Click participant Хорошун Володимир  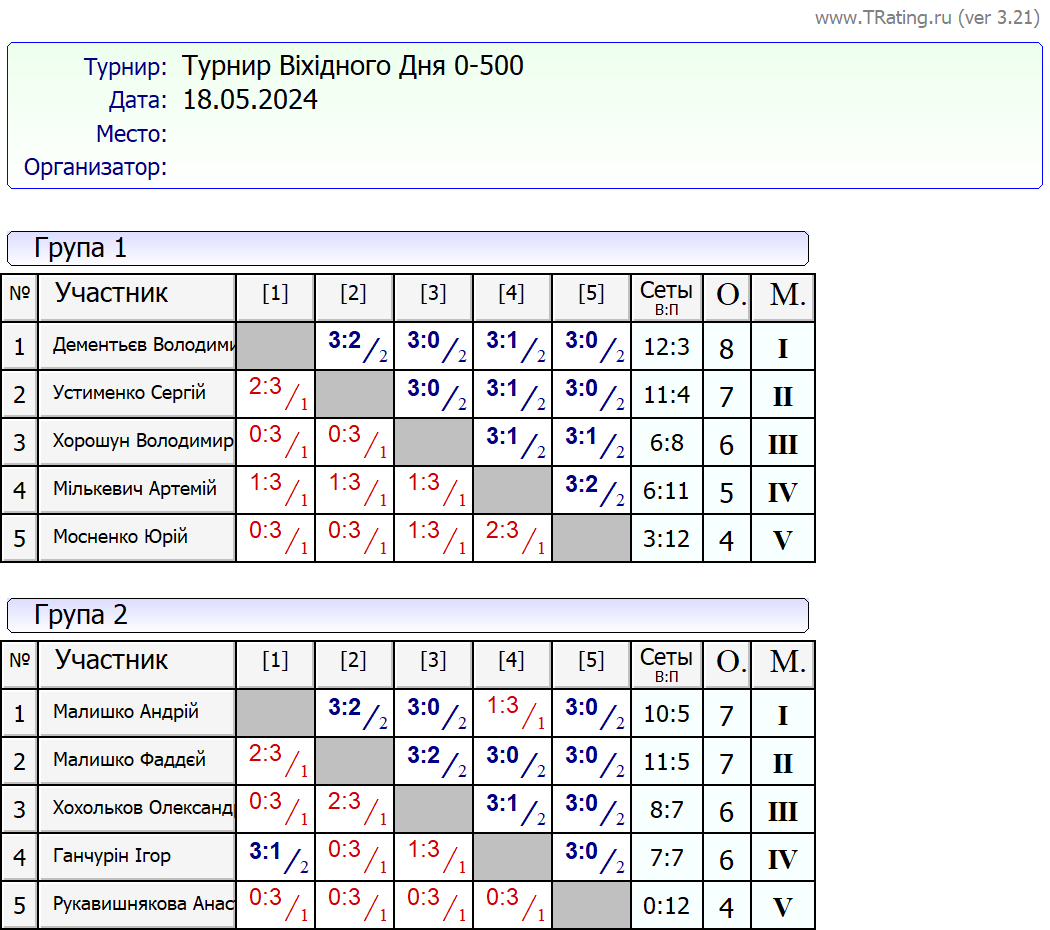(x=143, y=441)
